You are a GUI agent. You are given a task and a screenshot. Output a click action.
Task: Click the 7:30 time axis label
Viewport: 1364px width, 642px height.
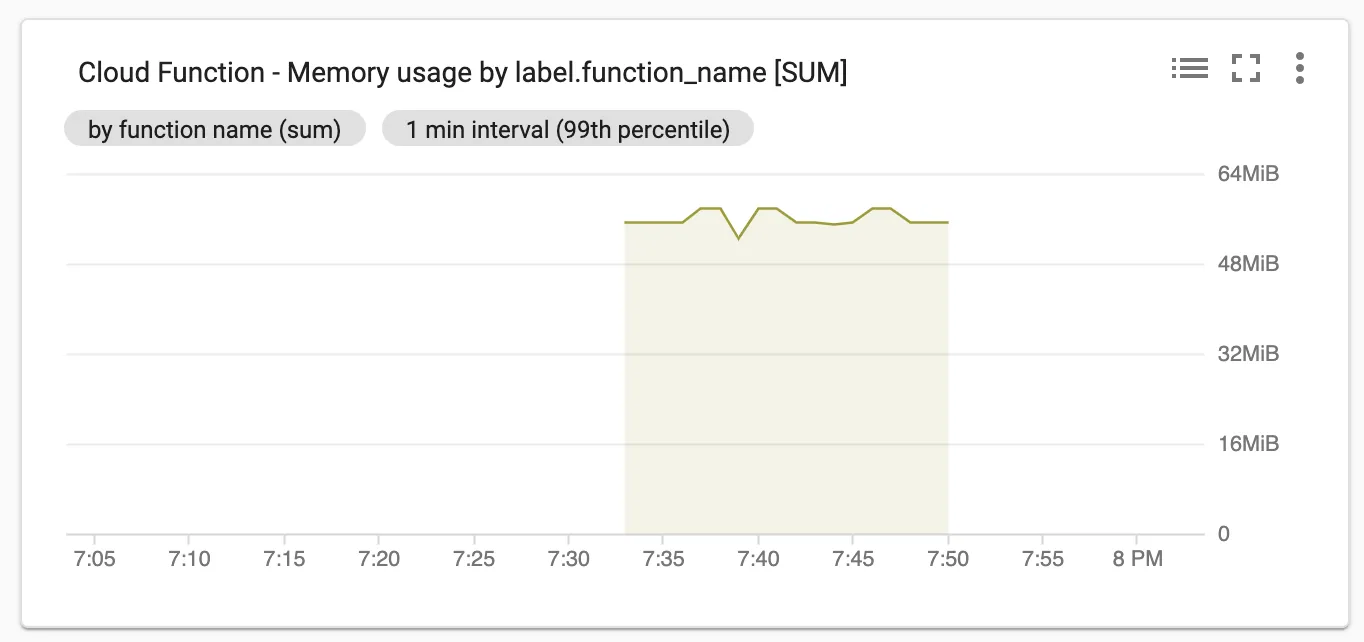coord(568,559)
